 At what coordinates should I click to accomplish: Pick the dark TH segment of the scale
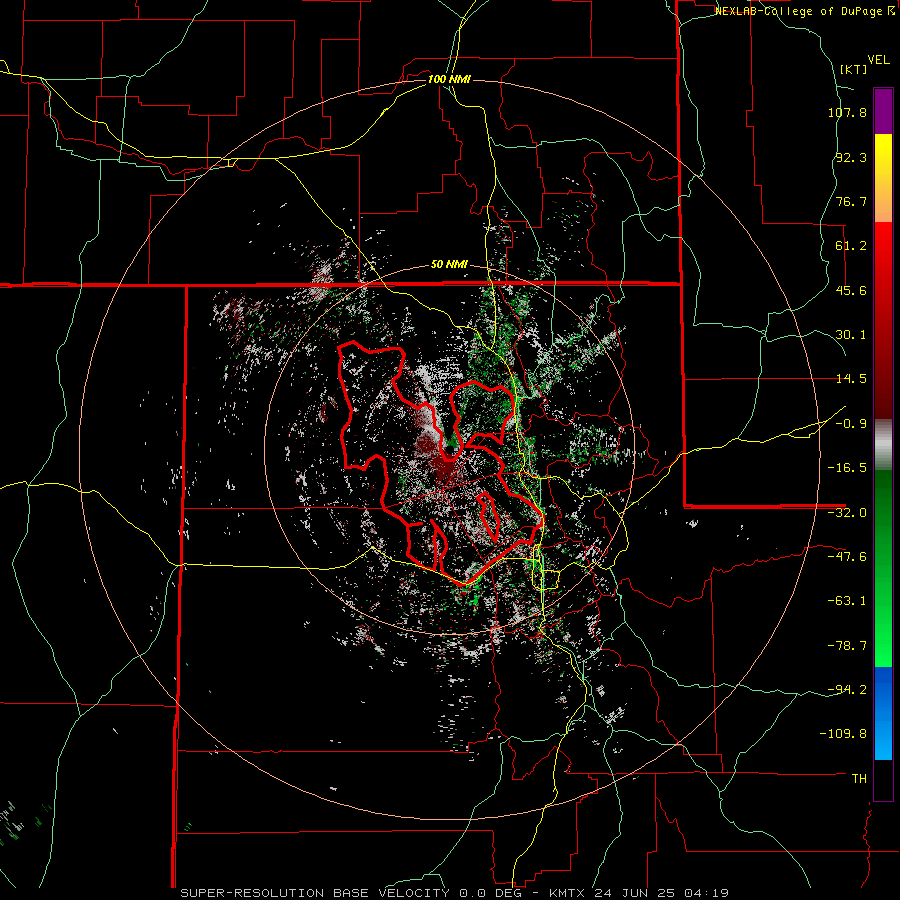883,780
